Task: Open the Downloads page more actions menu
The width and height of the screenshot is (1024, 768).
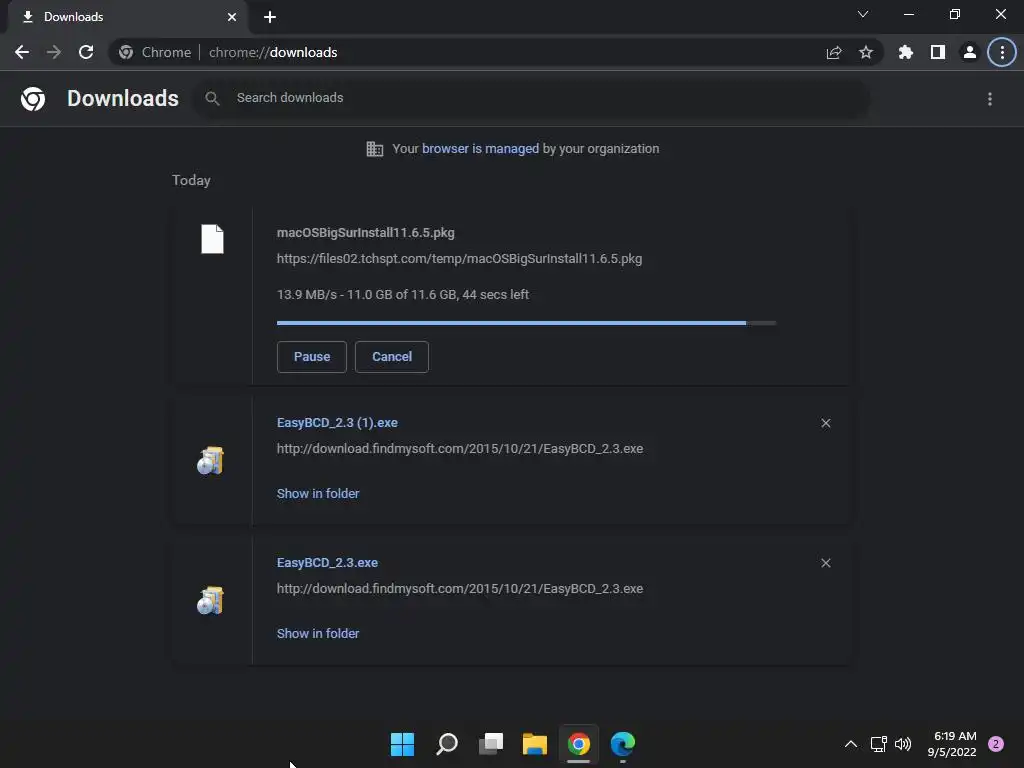Action: click(990, 99)
